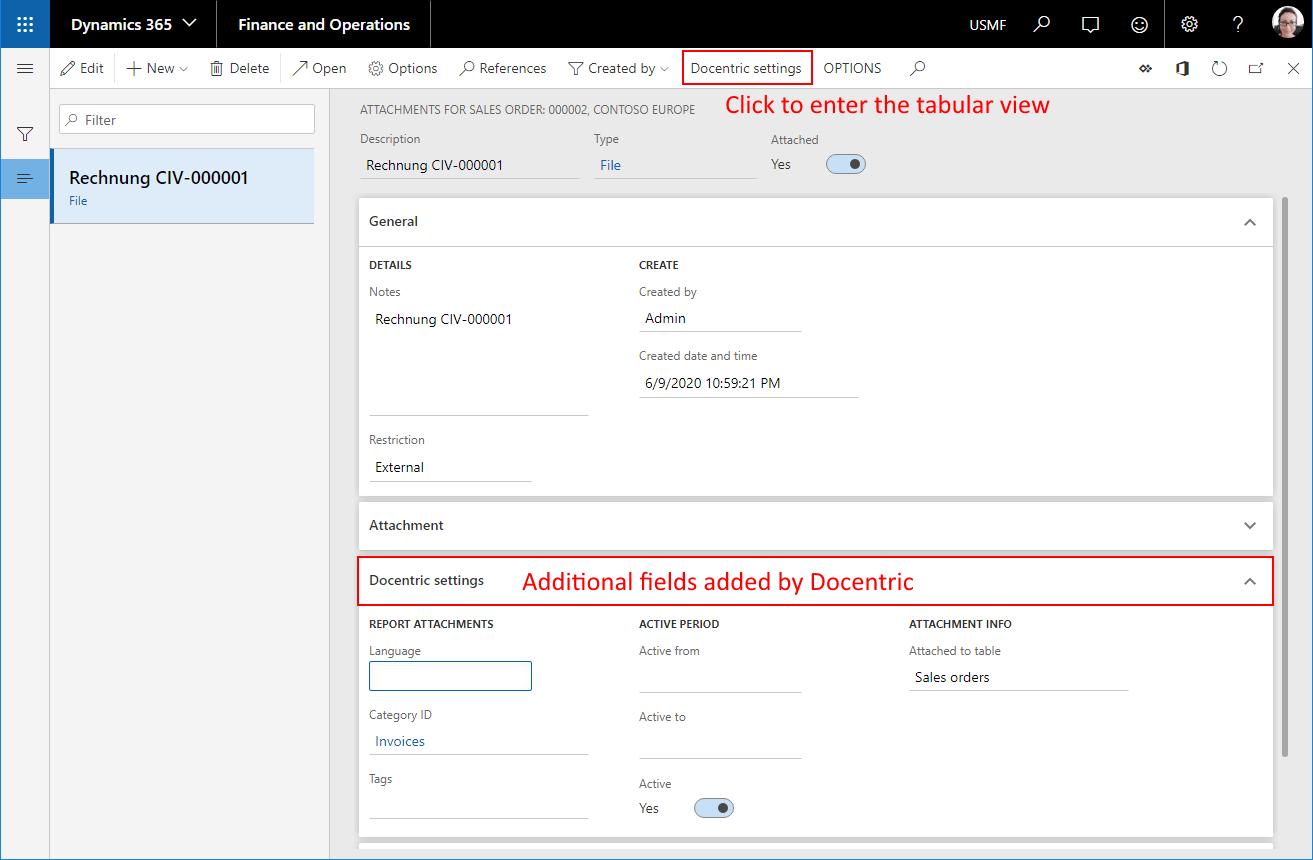1313x860 pixels.
Task: Click the Category ID Invoices field
Action: point(479,741)
